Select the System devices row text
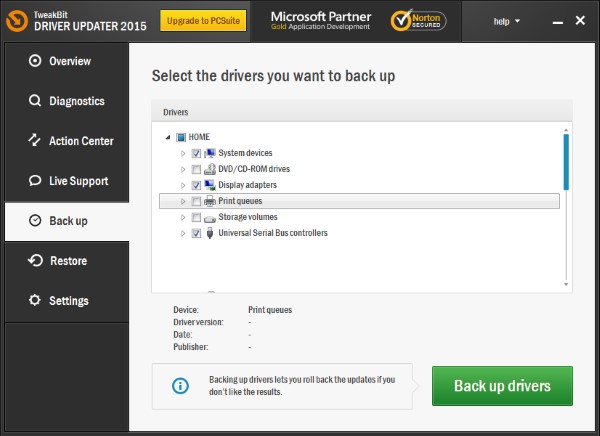Screen dimensions: 600x436 tap(245, 153)
